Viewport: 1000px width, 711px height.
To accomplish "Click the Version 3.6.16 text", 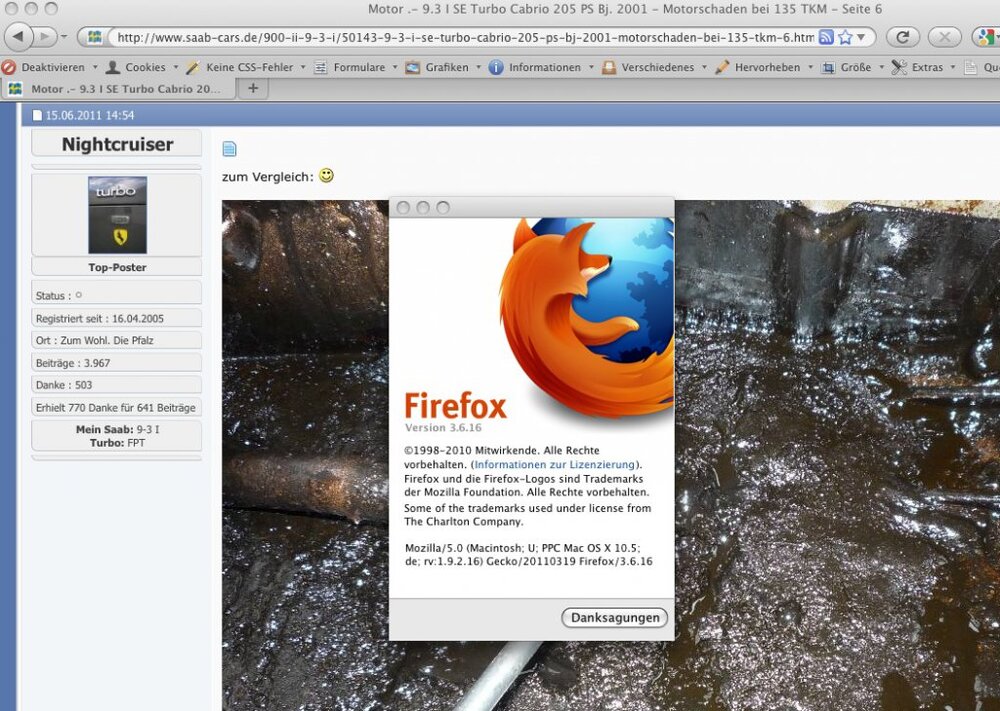I will click(x=443, y=427).
